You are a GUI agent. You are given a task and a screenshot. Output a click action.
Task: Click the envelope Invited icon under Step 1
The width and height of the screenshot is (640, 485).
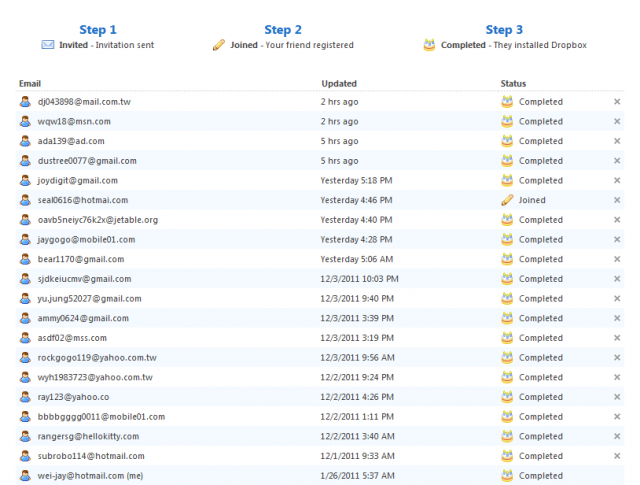(48, 44)
